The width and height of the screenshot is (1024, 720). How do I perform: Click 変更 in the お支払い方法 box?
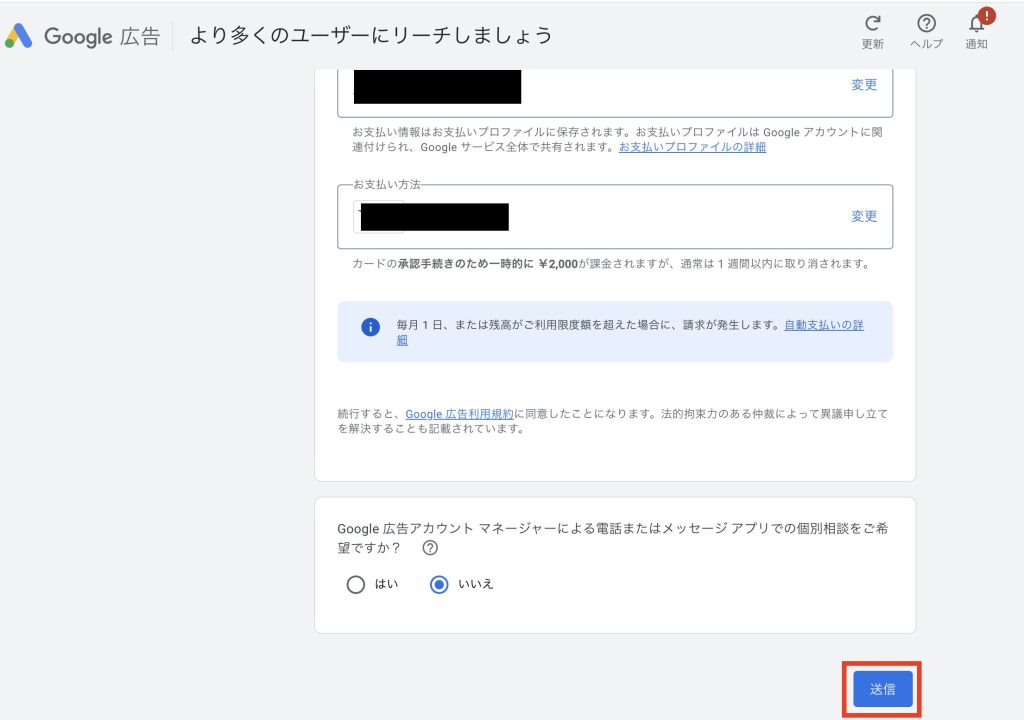click(863, 216)
